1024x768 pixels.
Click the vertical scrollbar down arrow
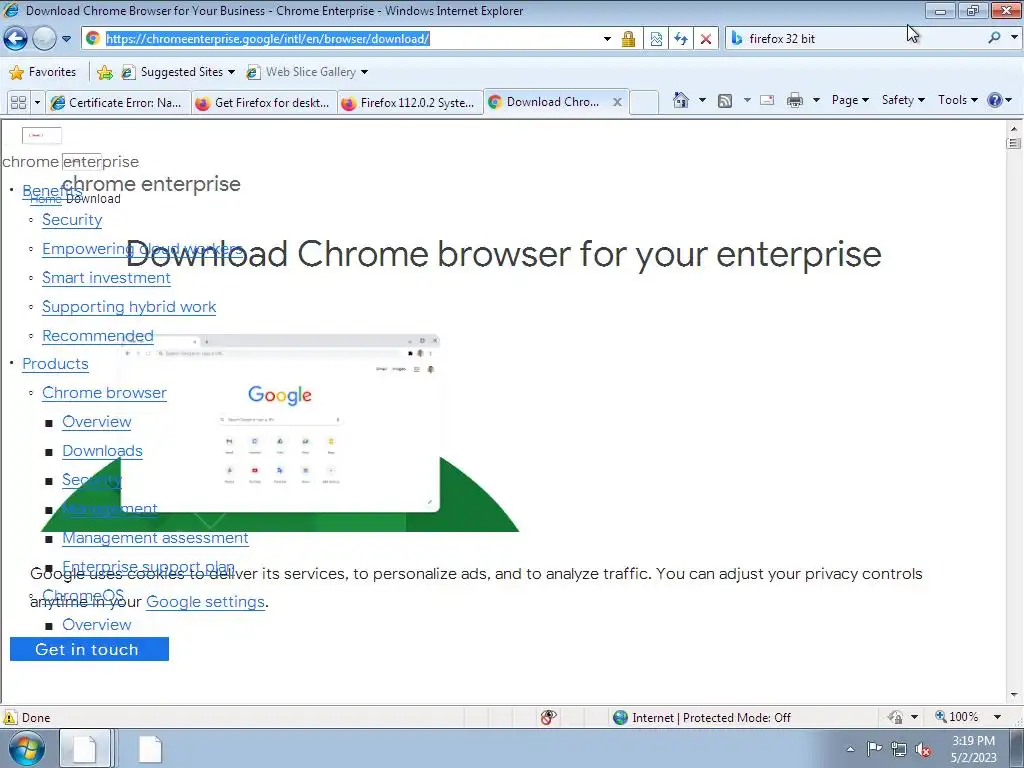(1014, 695)
